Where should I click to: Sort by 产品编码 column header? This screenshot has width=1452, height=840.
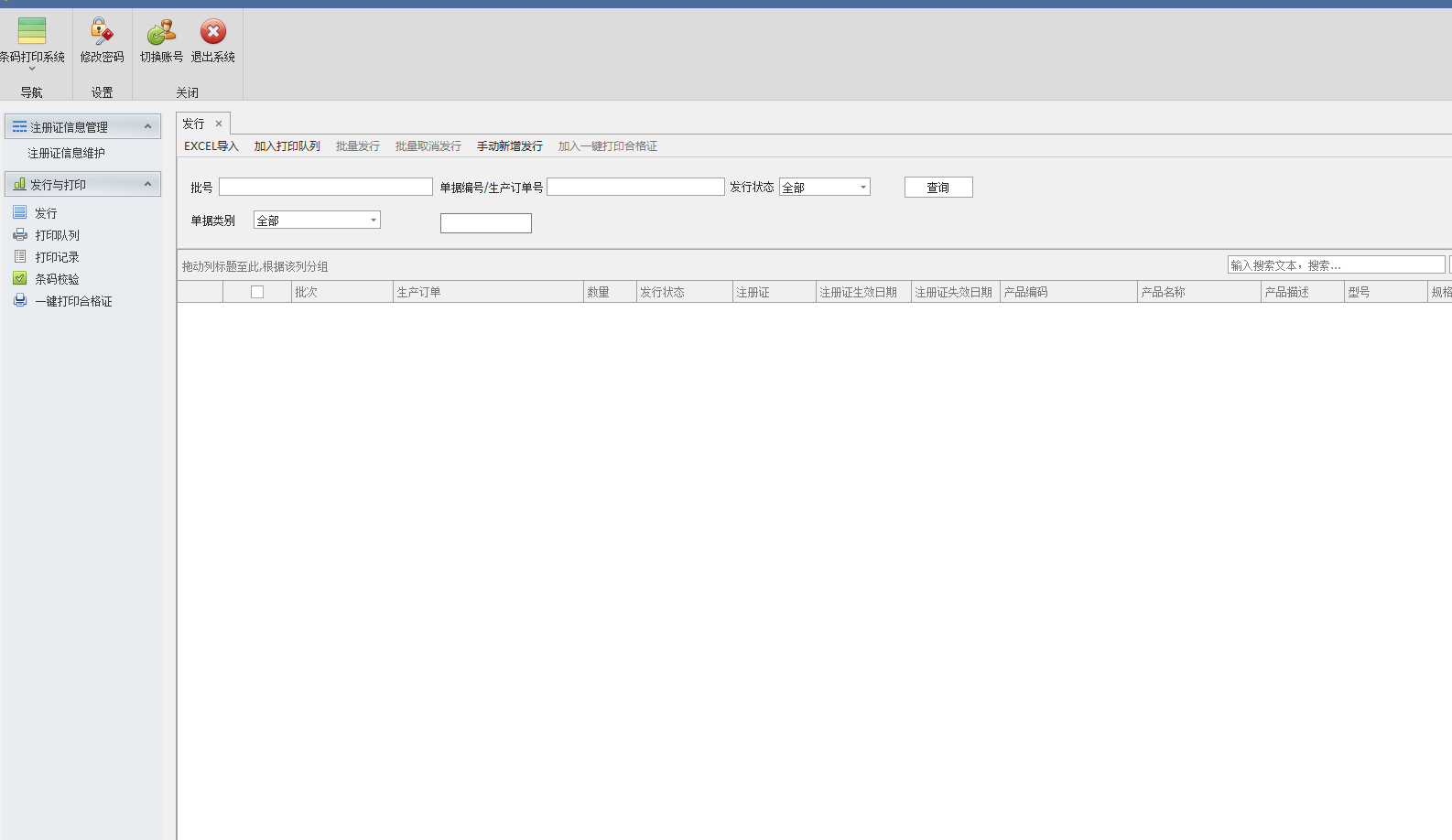click(1069, 292)
